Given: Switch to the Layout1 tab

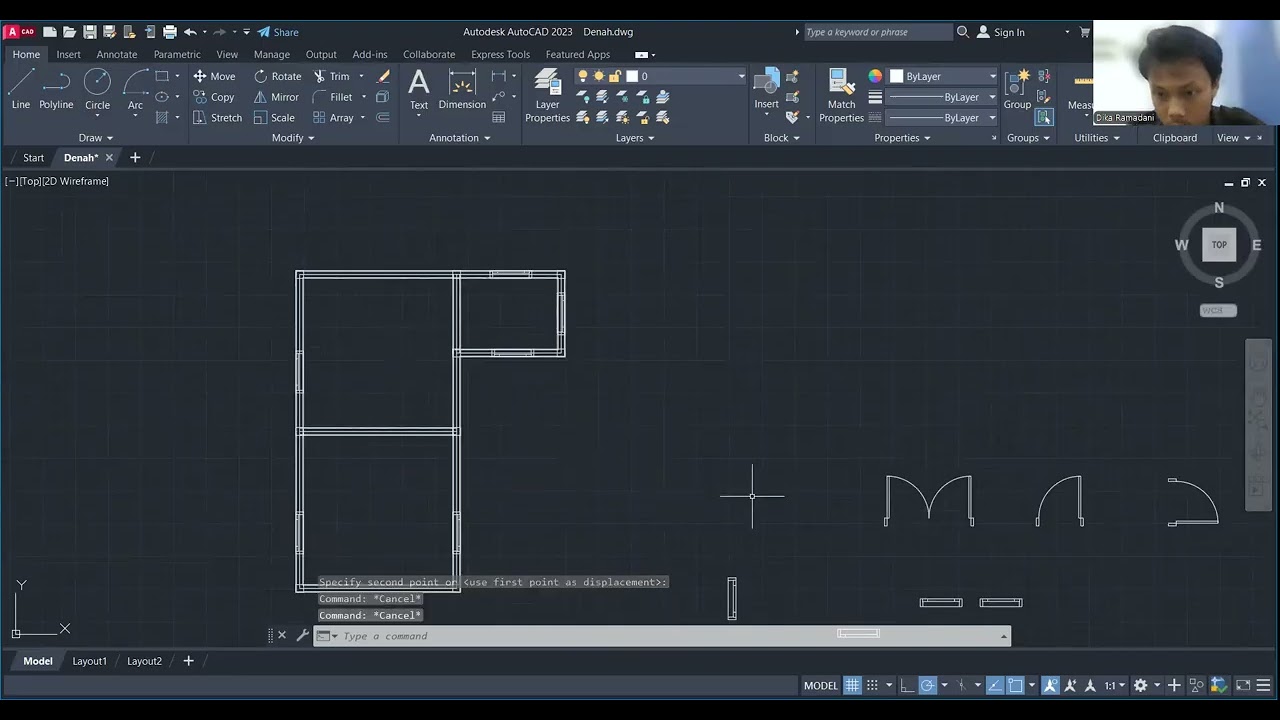Looking at the screenshot, I should tap(89, 661).
